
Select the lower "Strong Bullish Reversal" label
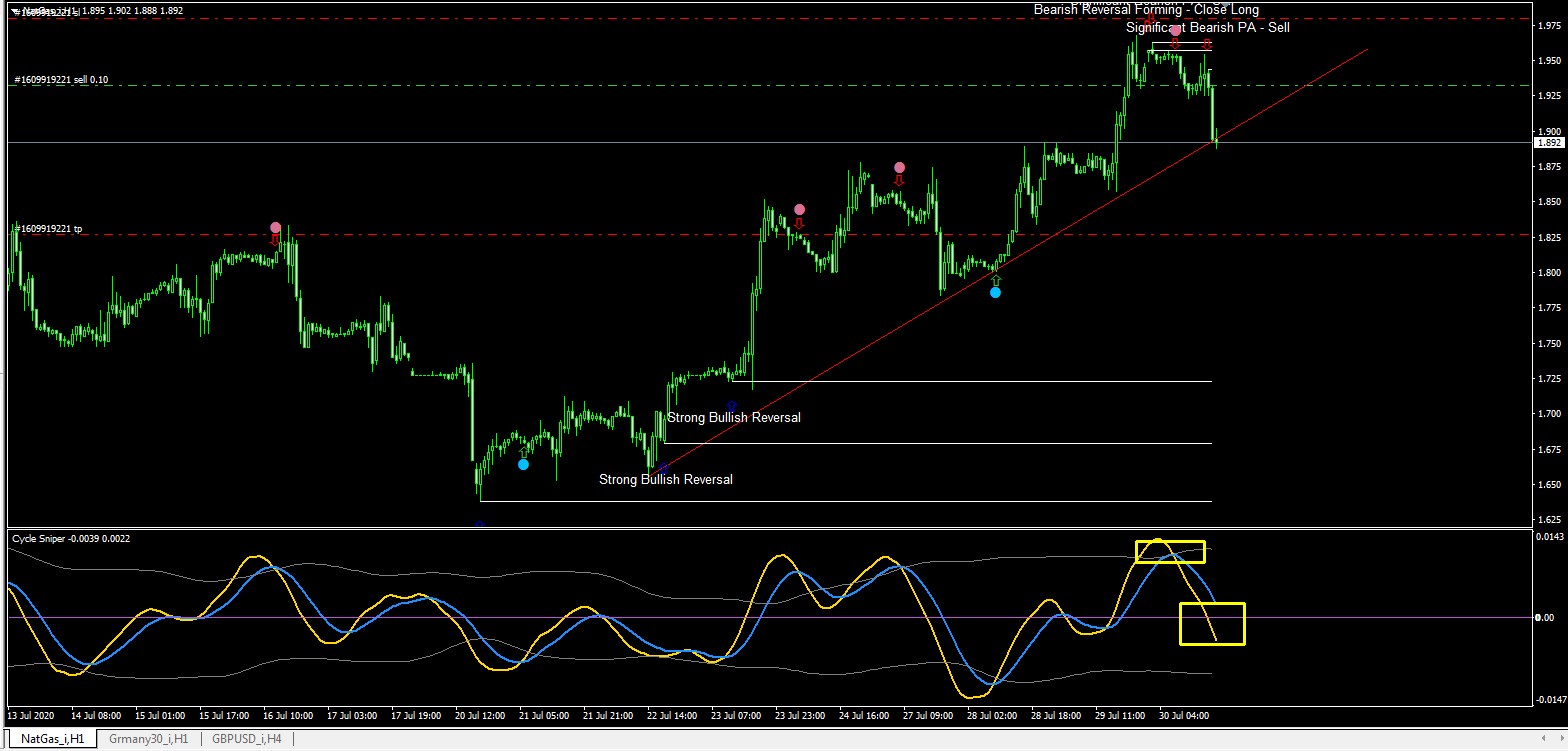pos(666,480)
